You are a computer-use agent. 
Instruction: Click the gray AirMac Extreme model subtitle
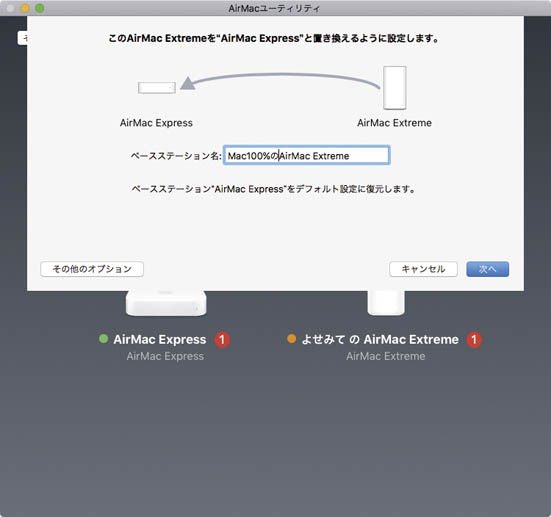[x=385, y=356]
